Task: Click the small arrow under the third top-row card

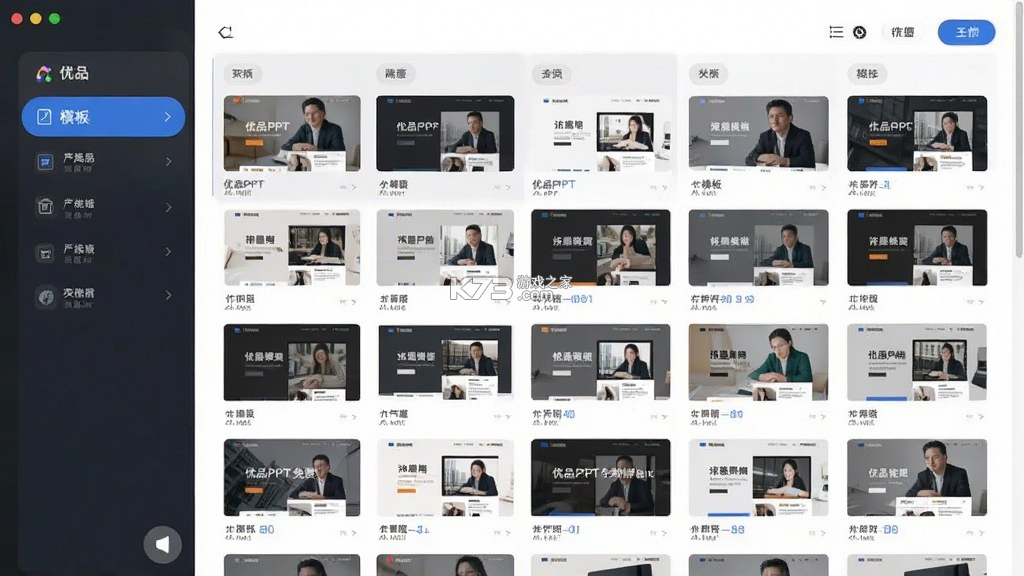Action: coord(664,187)
